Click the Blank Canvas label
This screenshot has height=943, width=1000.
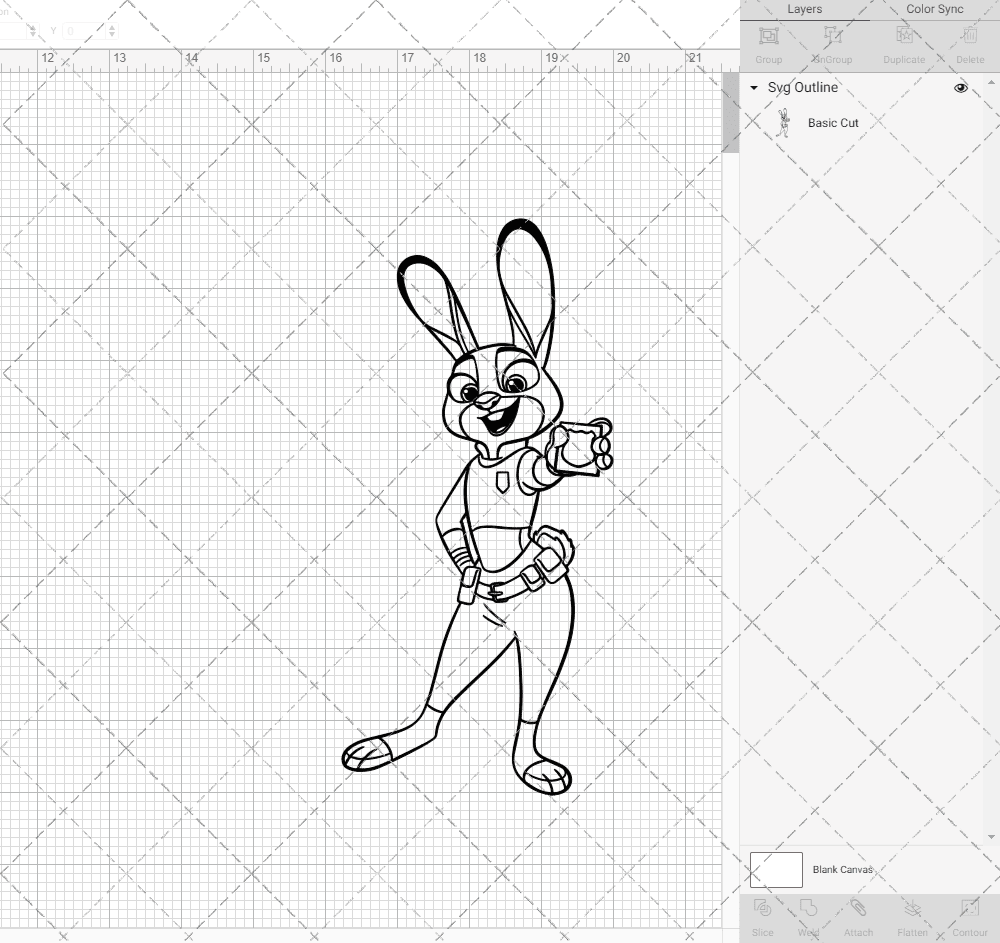tap(842, 870)
